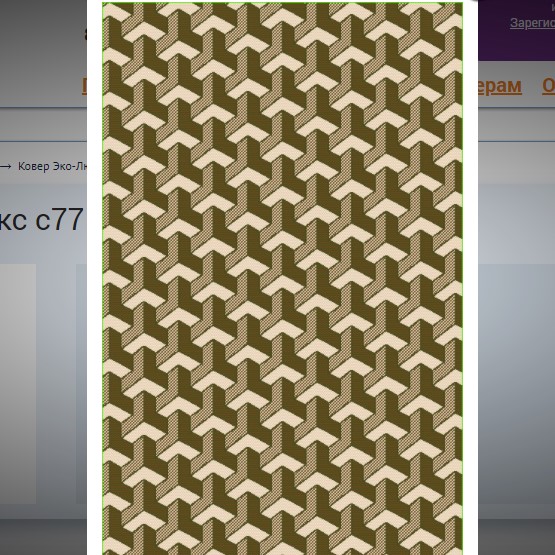Click the dimmed overlay right of the lightbox
The width and height of the screenshot is (555, 555).
516,354
